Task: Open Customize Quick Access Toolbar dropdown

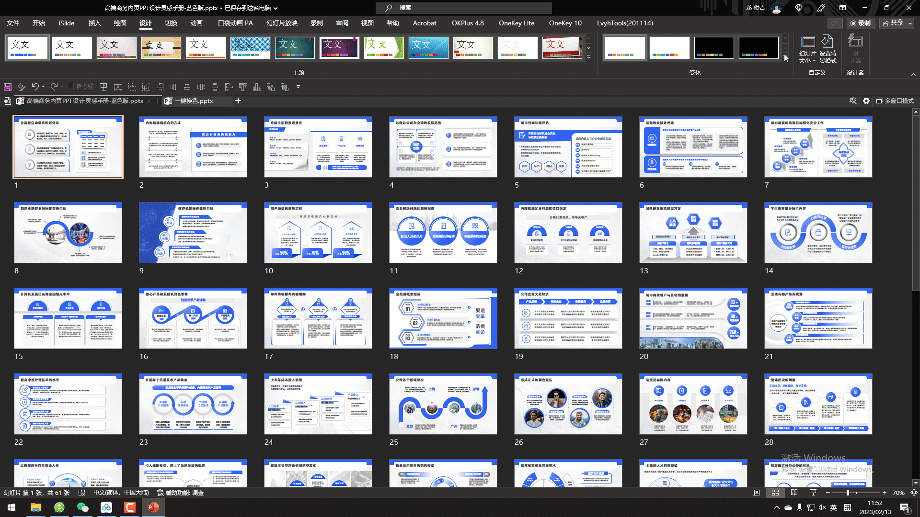Action: pyautogui.click(x=298, y=87)
